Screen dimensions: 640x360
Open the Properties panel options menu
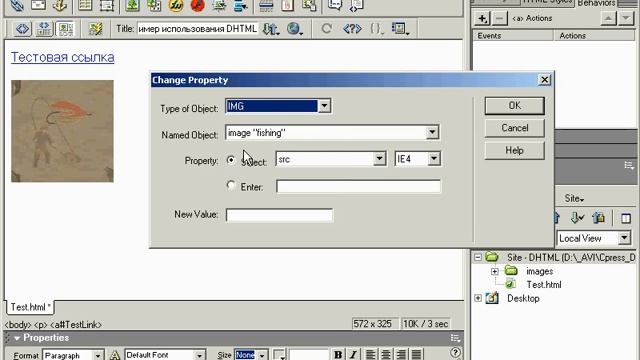[x=456, y=338]
